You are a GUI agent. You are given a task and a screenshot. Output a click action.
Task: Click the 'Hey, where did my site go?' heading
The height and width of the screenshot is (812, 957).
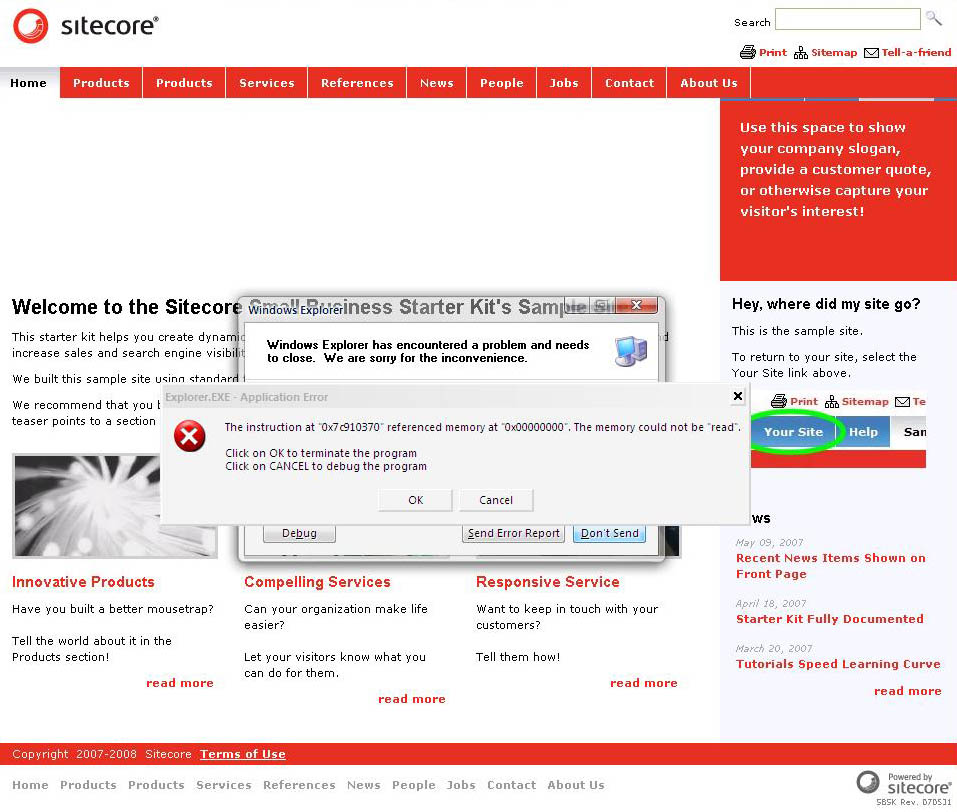826,304
